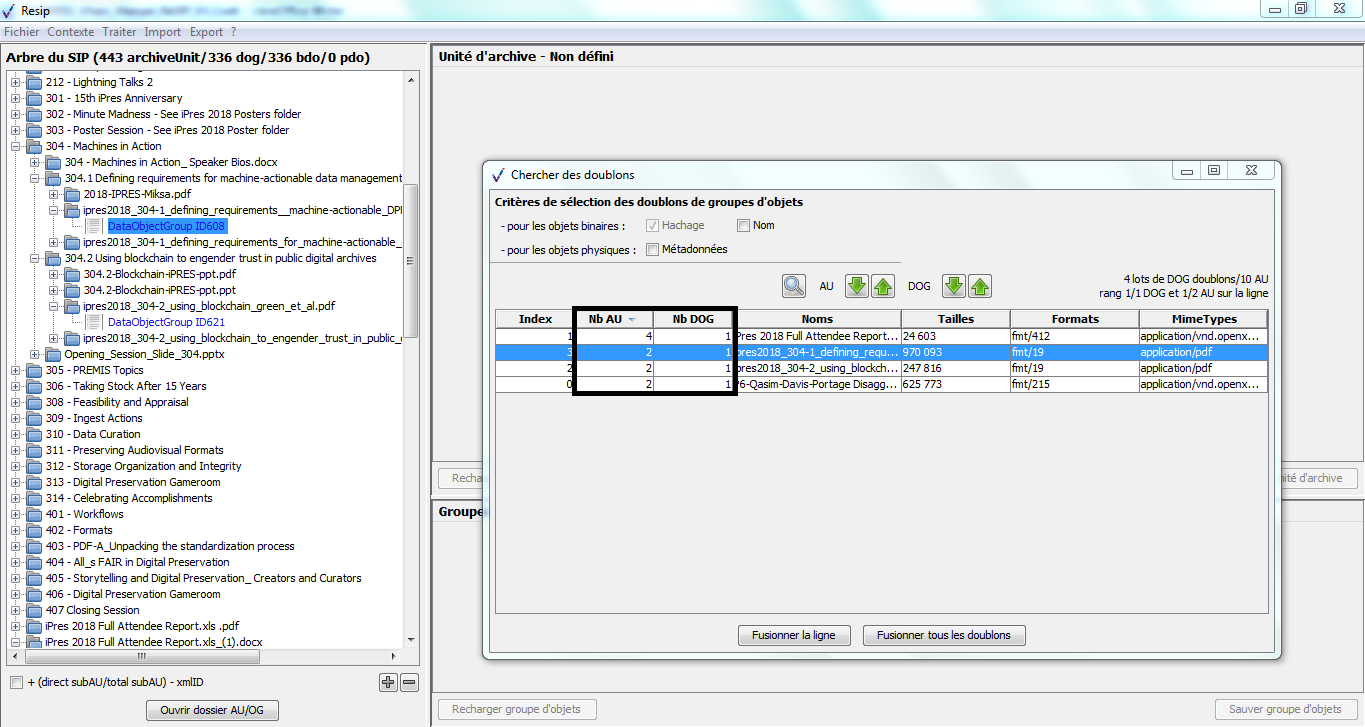This screenshot has width=1365, height=727.
Task: Click the Fusionner tous les doublons button
Action: 943,635
